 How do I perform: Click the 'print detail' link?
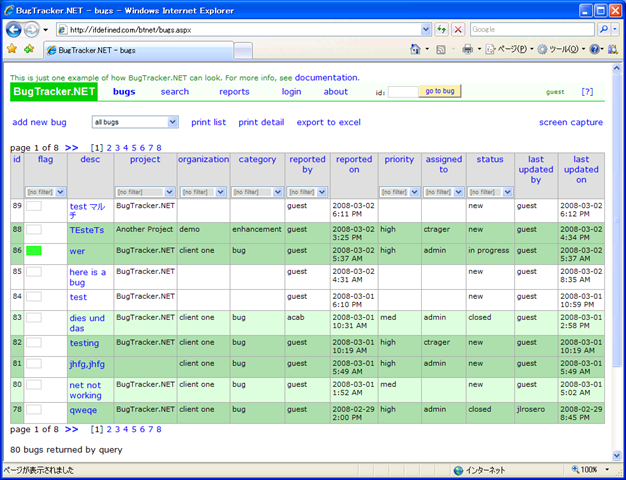pyautogui.click(x=261, y=122)
